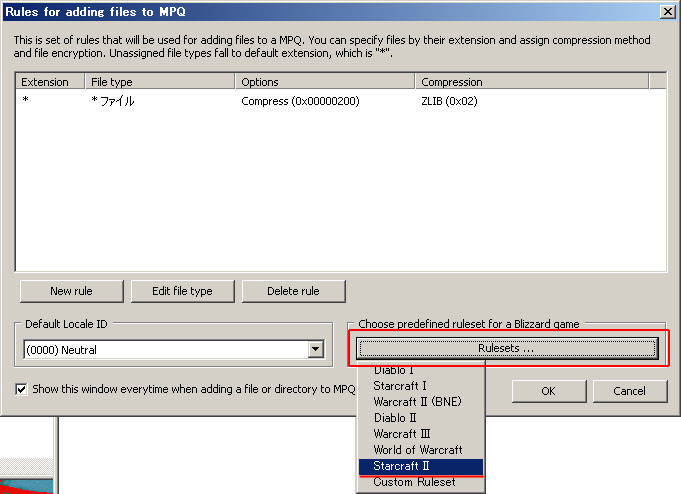Viewport: 681px width, 494px height.
Task: Open Edit file type dialog
Action: pyautogui.click(x=182, y=291)
